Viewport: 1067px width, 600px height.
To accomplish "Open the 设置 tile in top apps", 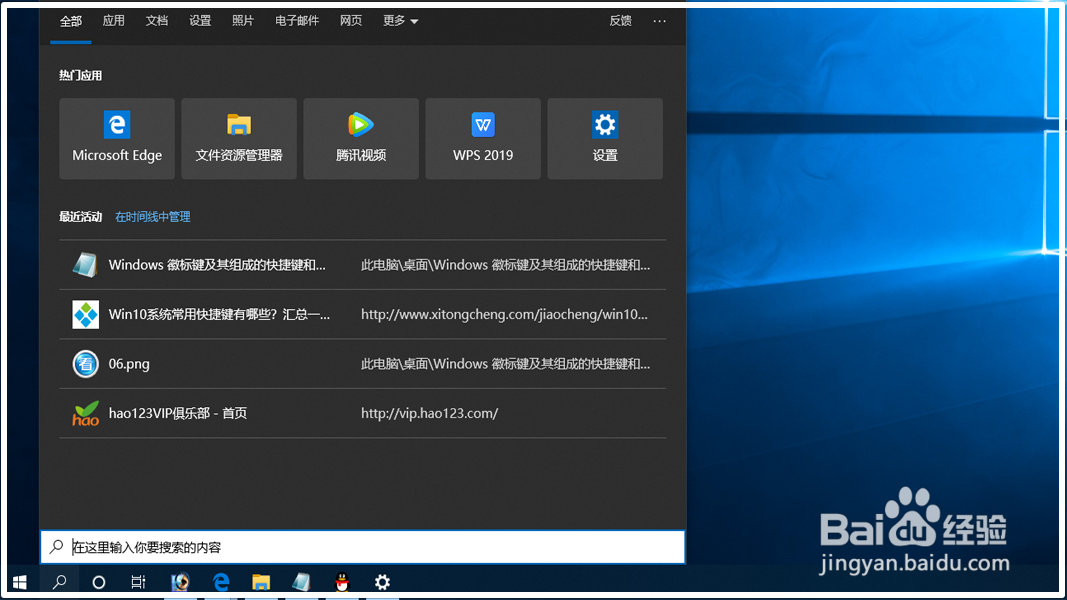I will click(x=605, y=139).
